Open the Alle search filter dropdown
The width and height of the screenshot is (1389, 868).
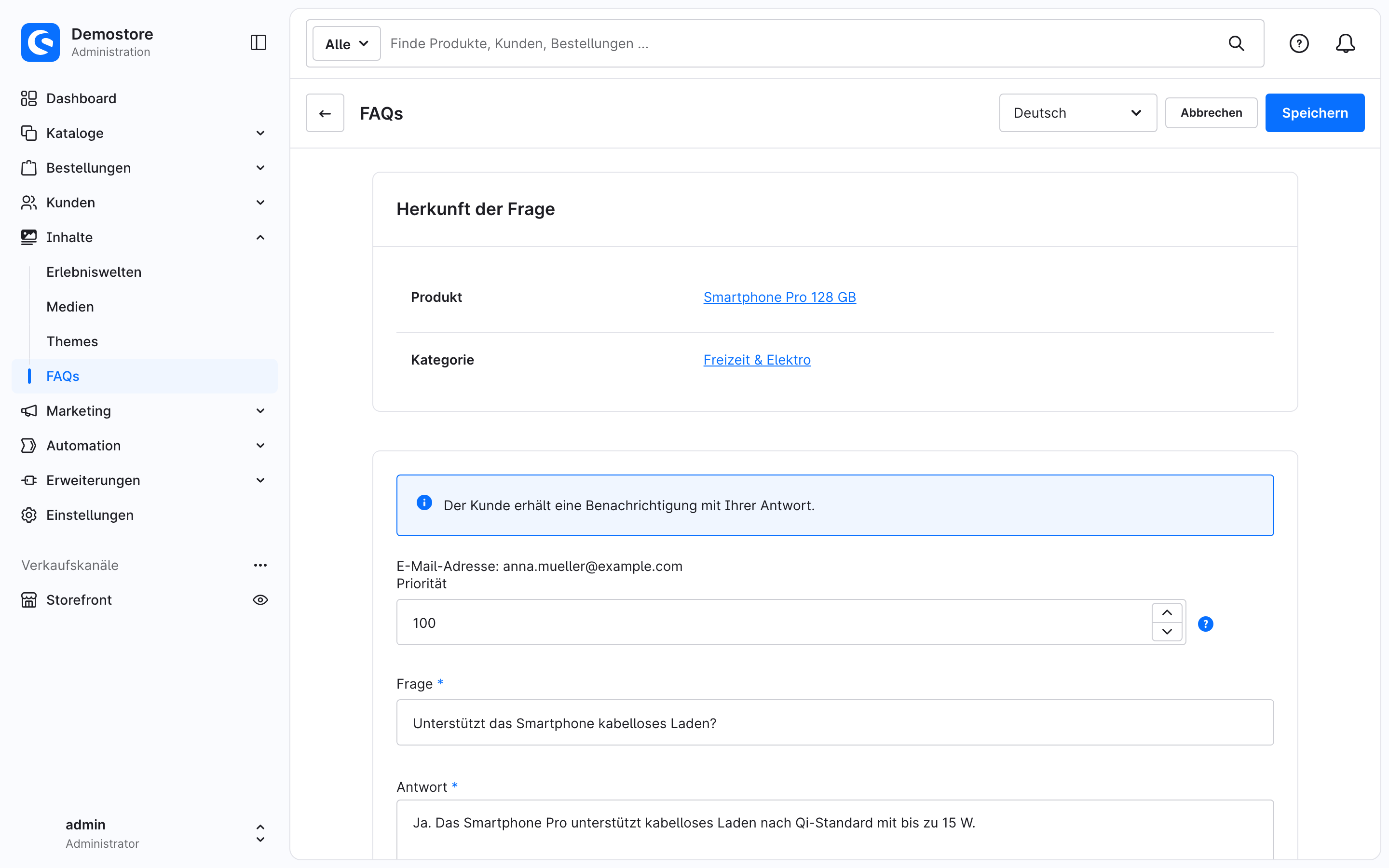[347, 43]
